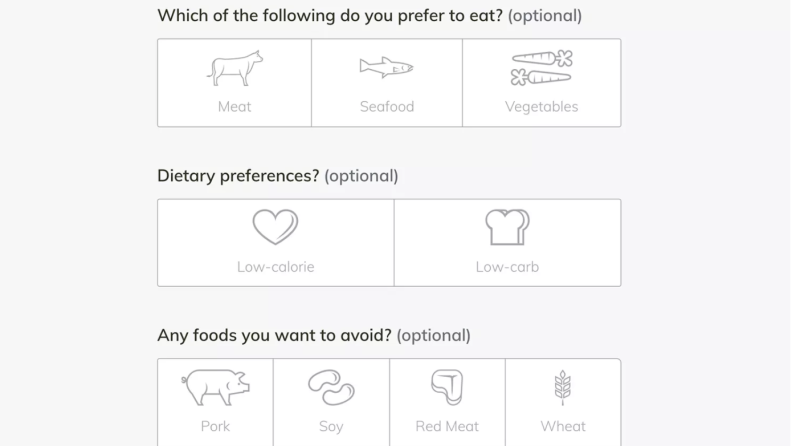Choose the Pork label to avoid
This screenshot has width=792, height=446.
click(215, 426)
